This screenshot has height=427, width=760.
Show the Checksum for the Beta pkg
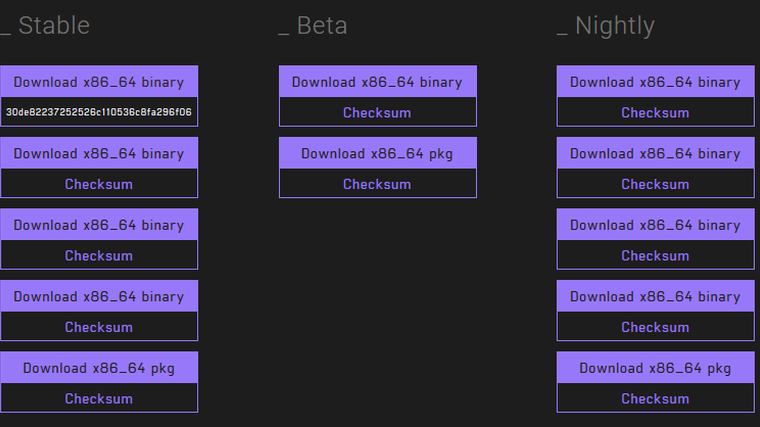(377, 184)
